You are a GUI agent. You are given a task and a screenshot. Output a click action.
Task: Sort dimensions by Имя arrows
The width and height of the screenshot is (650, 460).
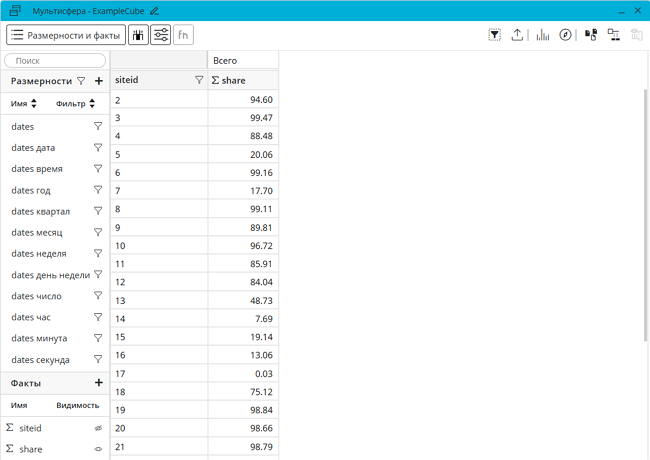[34, 103]
